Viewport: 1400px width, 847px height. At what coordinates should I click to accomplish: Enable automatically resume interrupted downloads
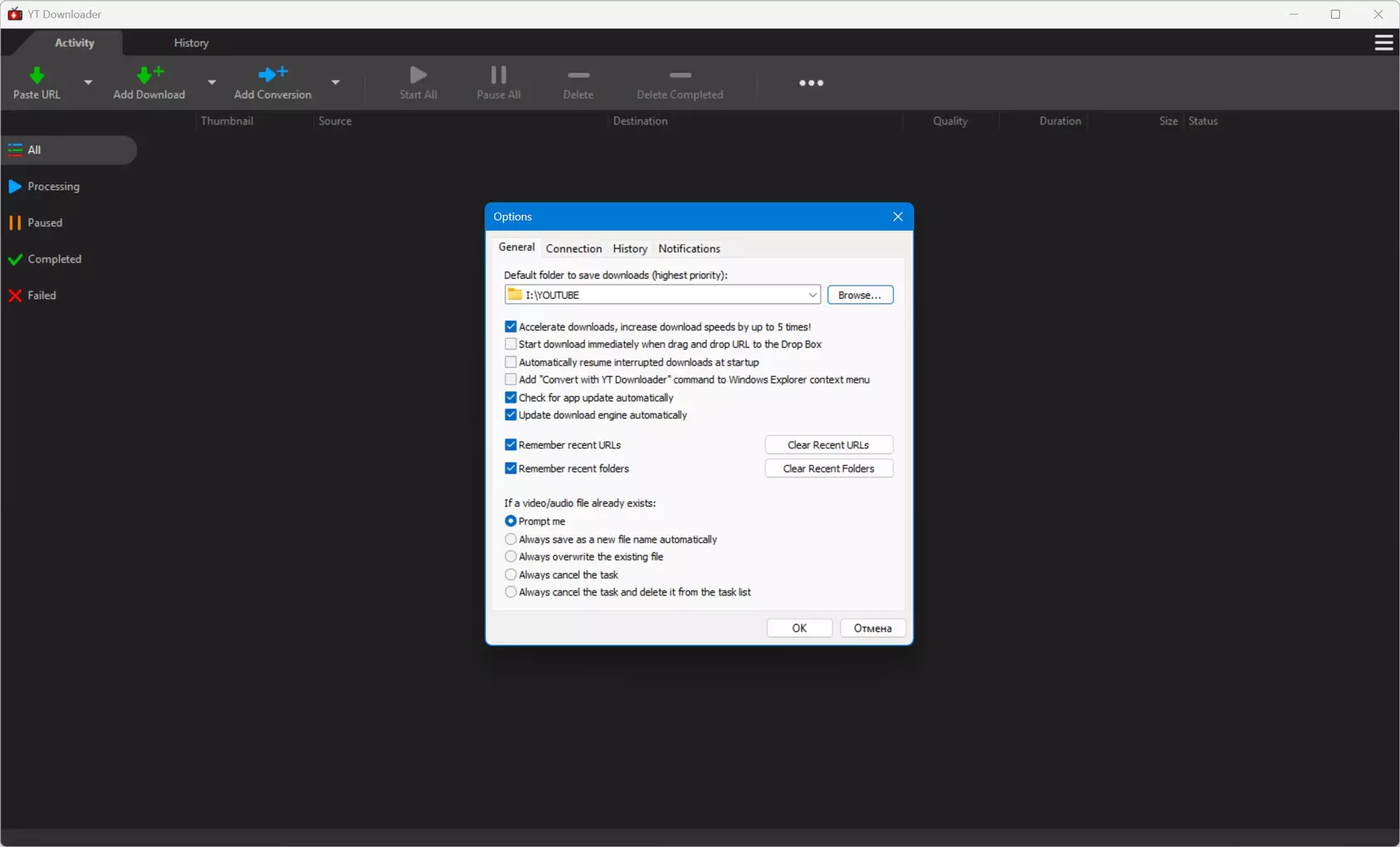click(511, 362)
